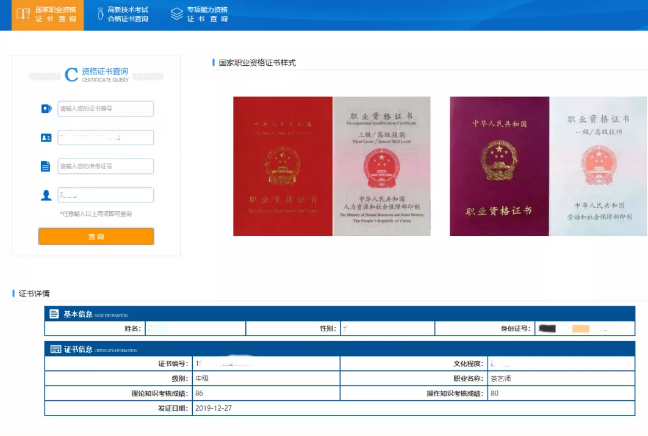The image size is (648, 436).
Task: Focus the ID card number input field
Action: [x=105, y=138]
